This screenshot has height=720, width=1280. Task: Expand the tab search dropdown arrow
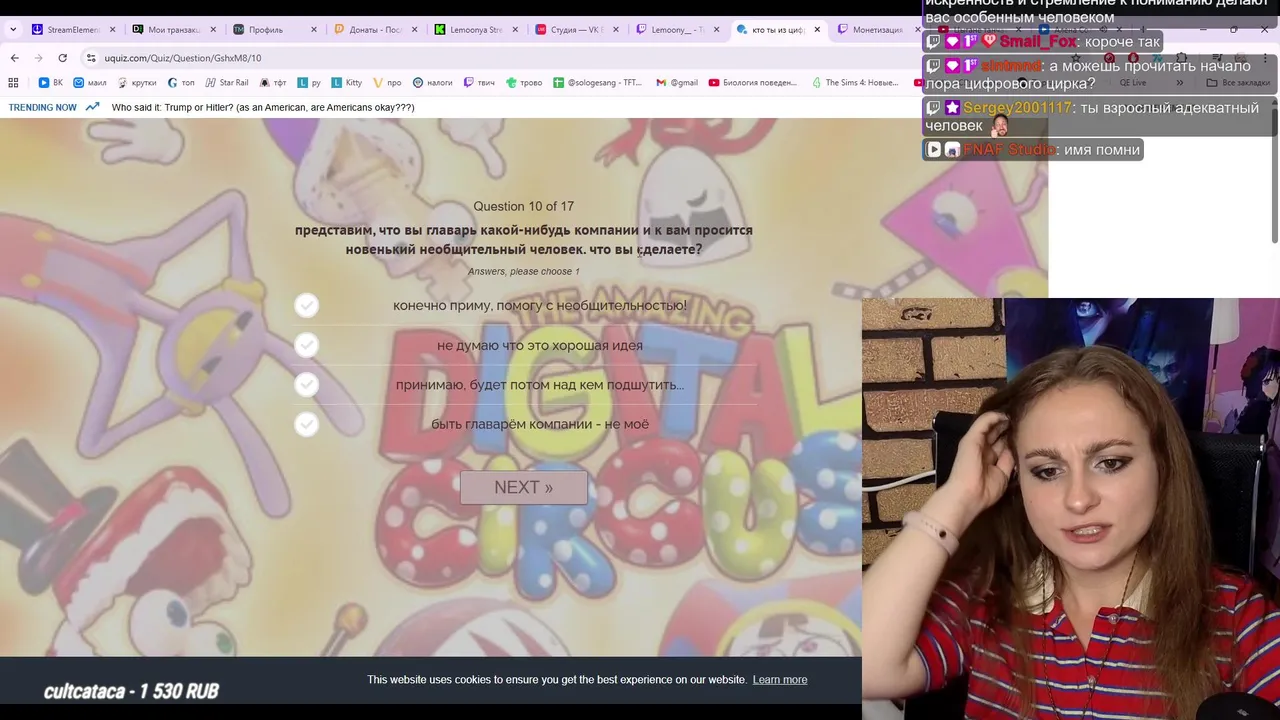[x=13, y=30]
